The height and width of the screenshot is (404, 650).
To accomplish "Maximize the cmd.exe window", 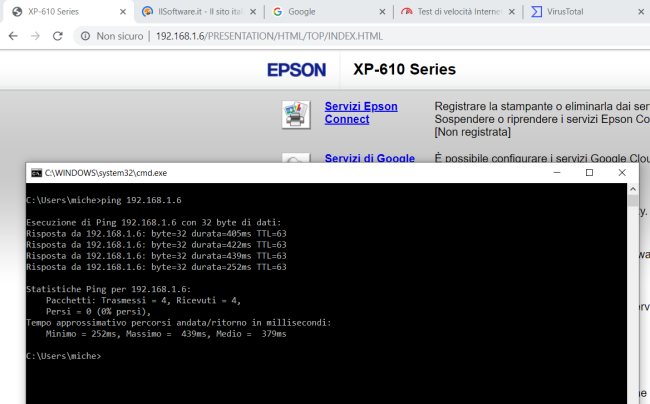I will 589,172.
